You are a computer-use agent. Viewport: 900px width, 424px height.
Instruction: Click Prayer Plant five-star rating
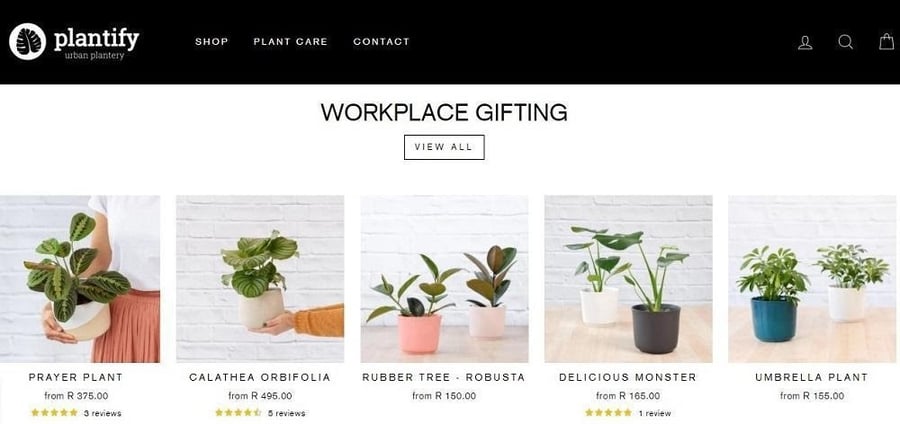coord(55,413)
